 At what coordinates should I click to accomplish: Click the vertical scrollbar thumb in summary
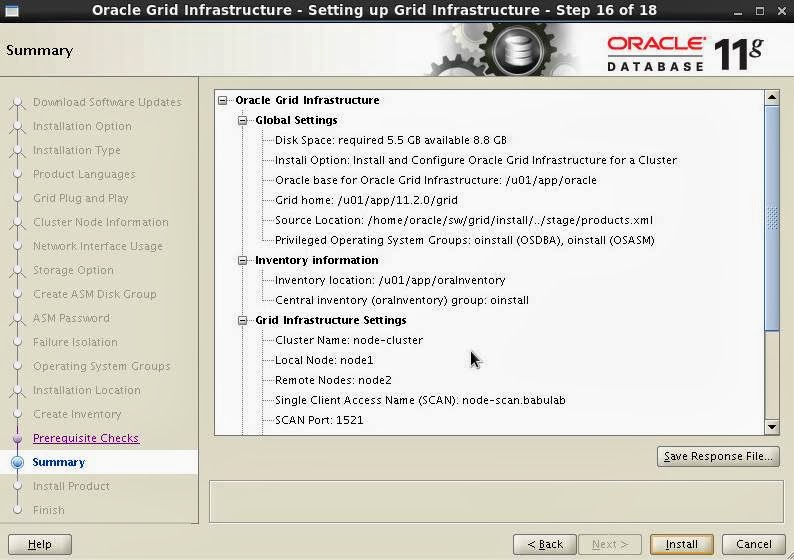tap(772, 218)
